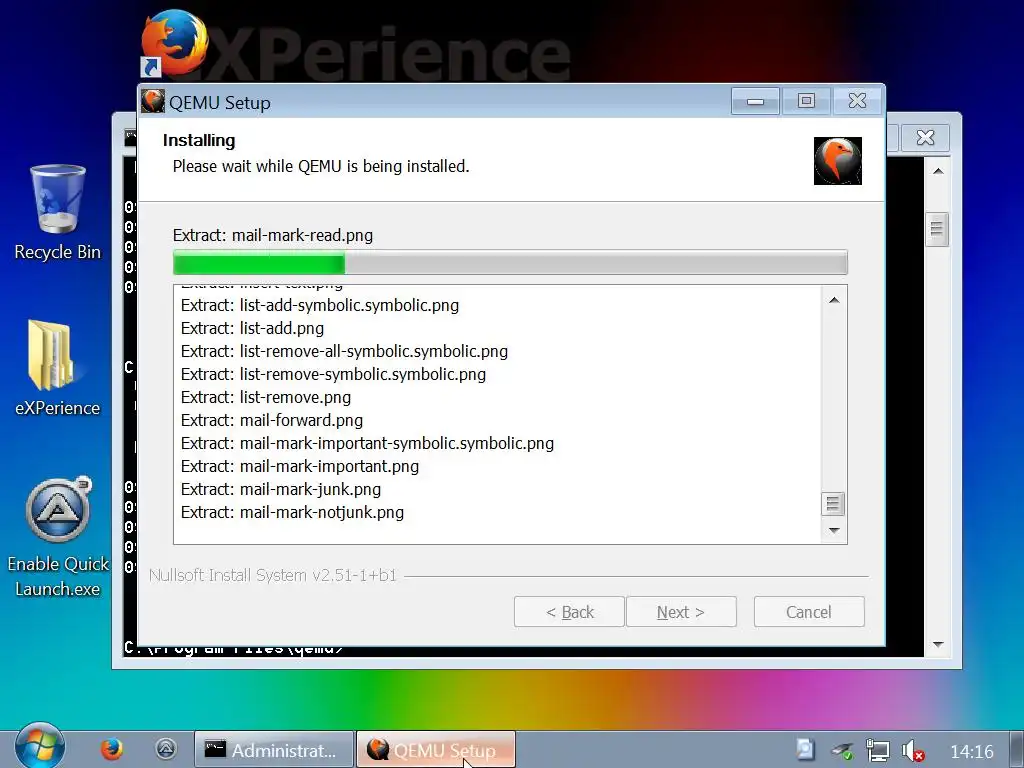
Task: Select log line mail-mark-important-symbolic.symbolic.png
Action: click(x=367, y=443)
